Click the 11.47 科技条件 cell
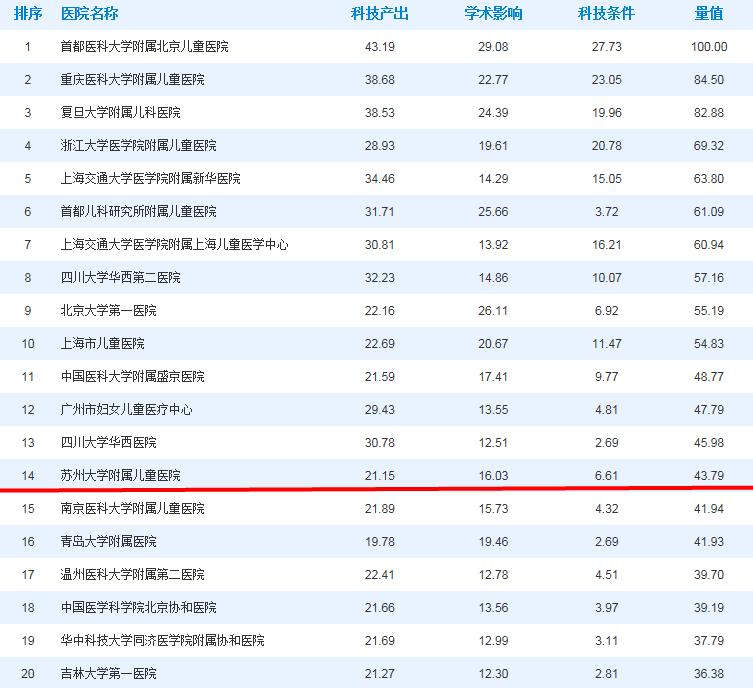Screen dimensions: 753x688 tap(607, 343)
